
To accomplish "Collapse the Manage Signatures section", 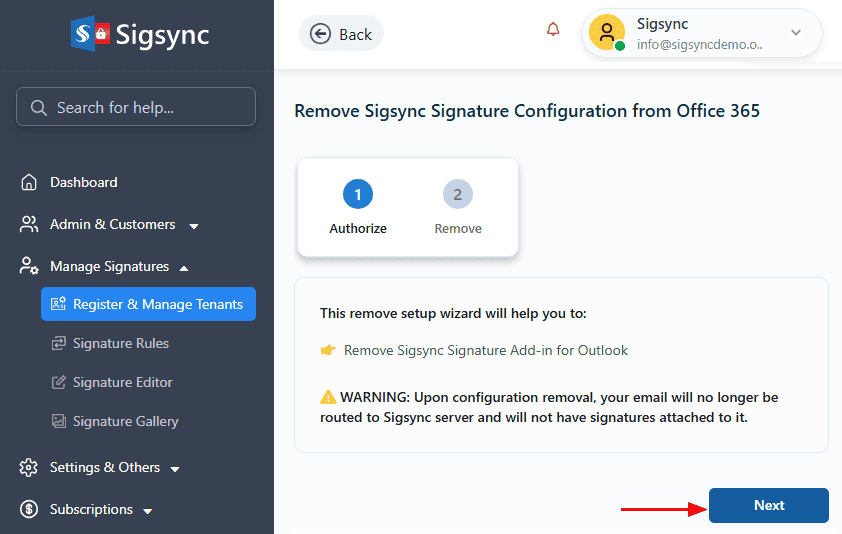I will pyautogui.click(x=184, y=267).
